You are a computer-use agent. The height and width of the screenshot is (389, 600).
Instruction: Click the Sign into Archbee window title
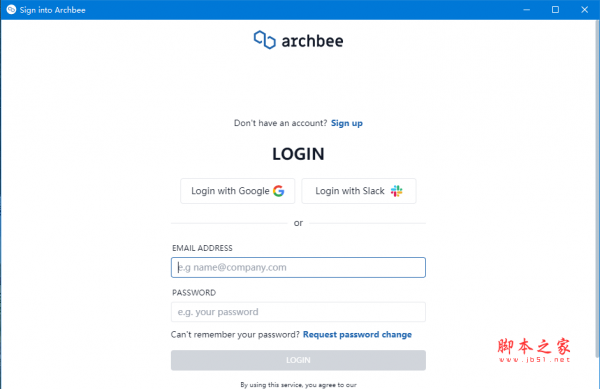52,10
